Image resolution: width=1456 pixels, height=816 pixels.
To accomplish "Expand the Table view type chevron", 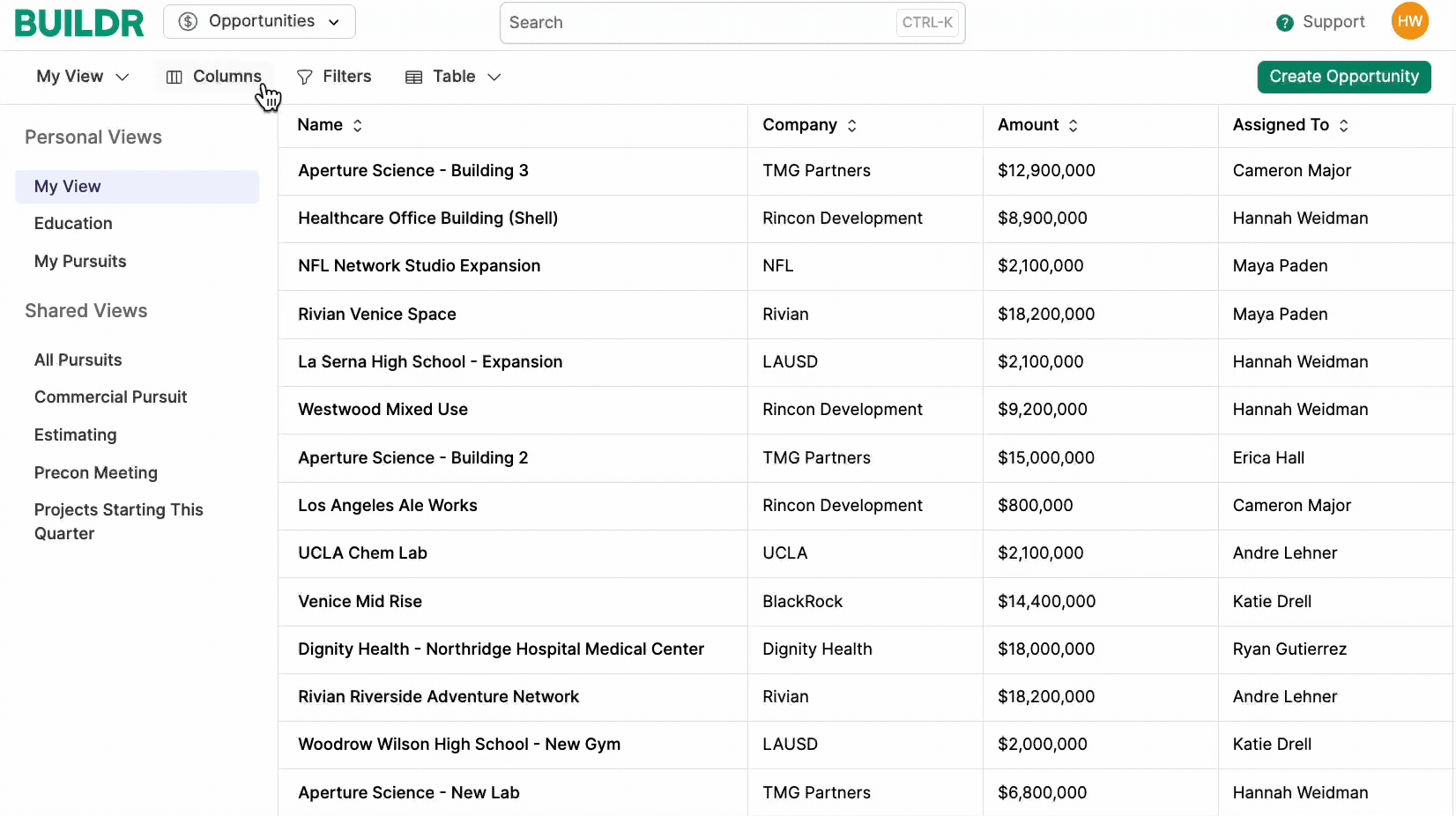I will click(x=494, y=78).
